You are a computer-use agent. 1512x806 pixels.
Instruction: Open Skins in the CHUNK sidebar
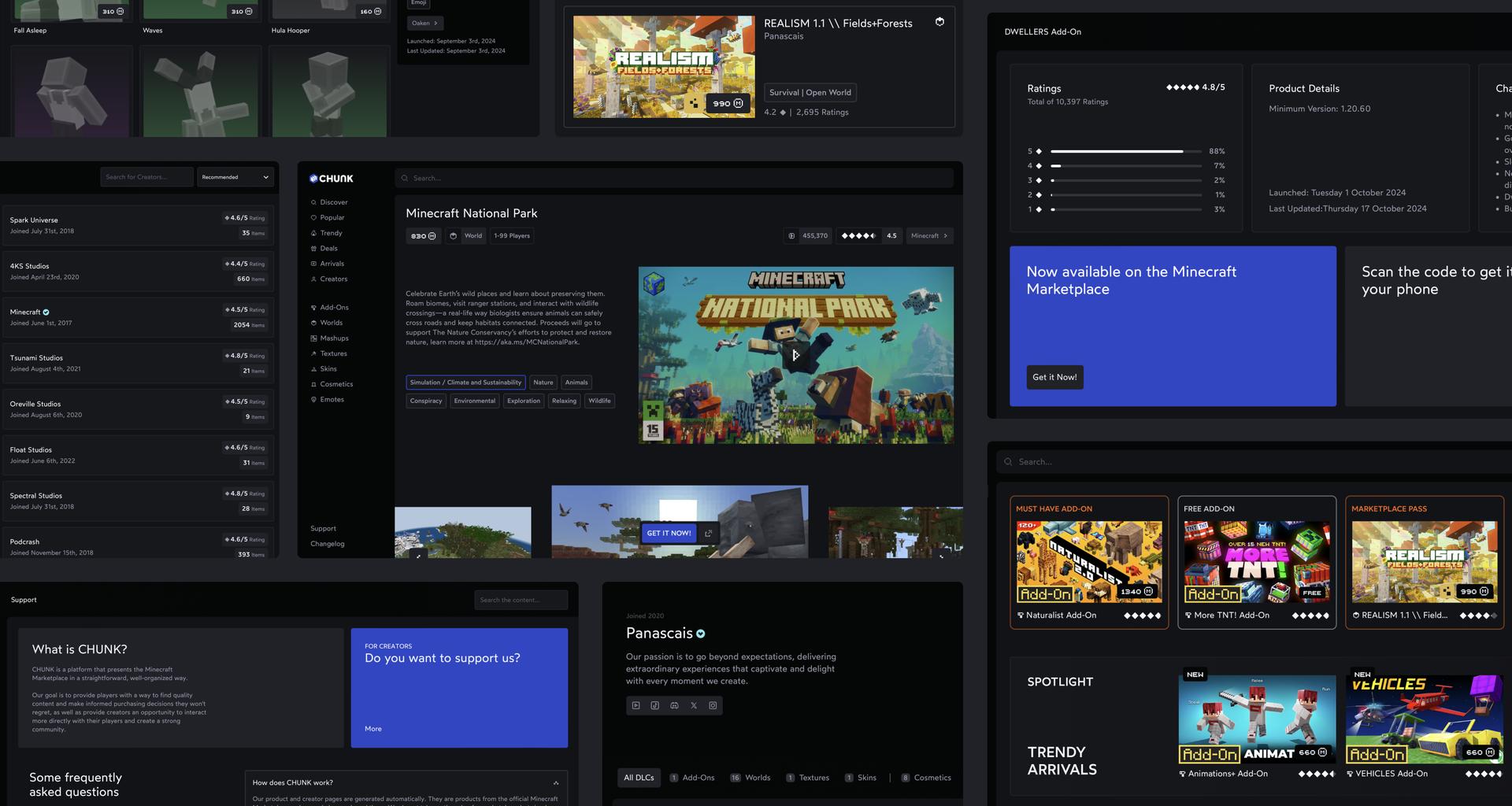324,369
